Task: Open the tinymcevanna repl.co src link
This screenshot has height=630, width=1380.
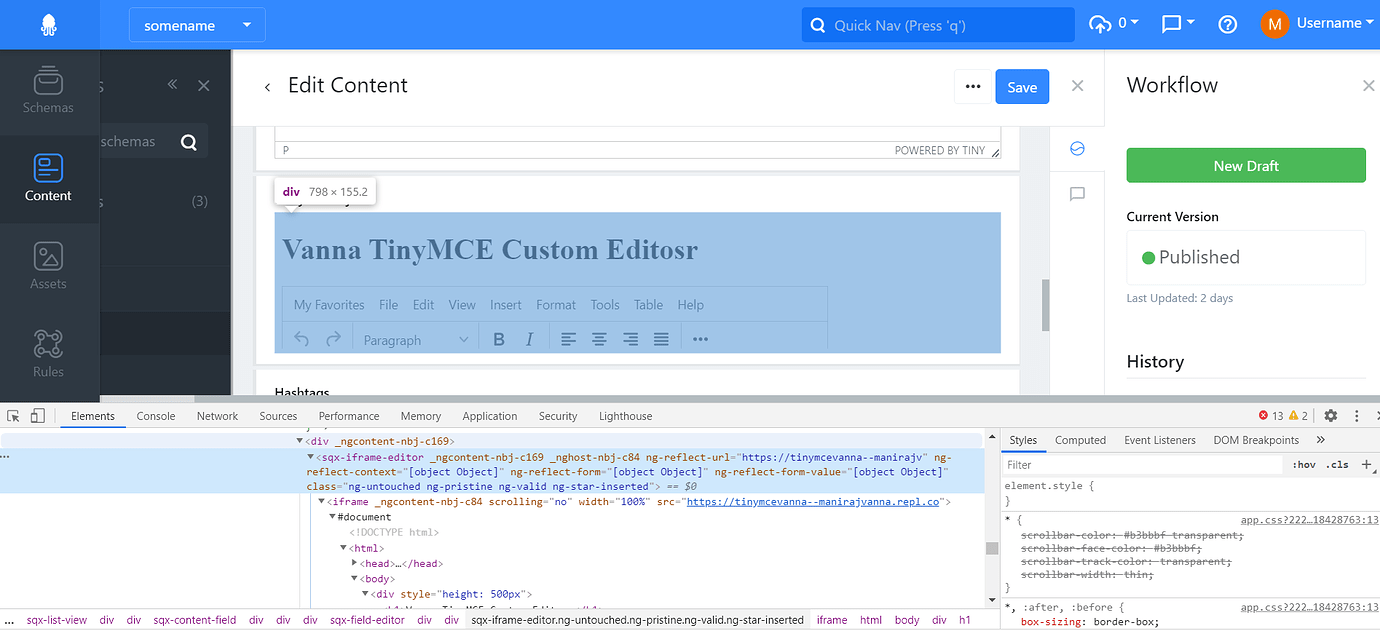Action: (813, 502)
